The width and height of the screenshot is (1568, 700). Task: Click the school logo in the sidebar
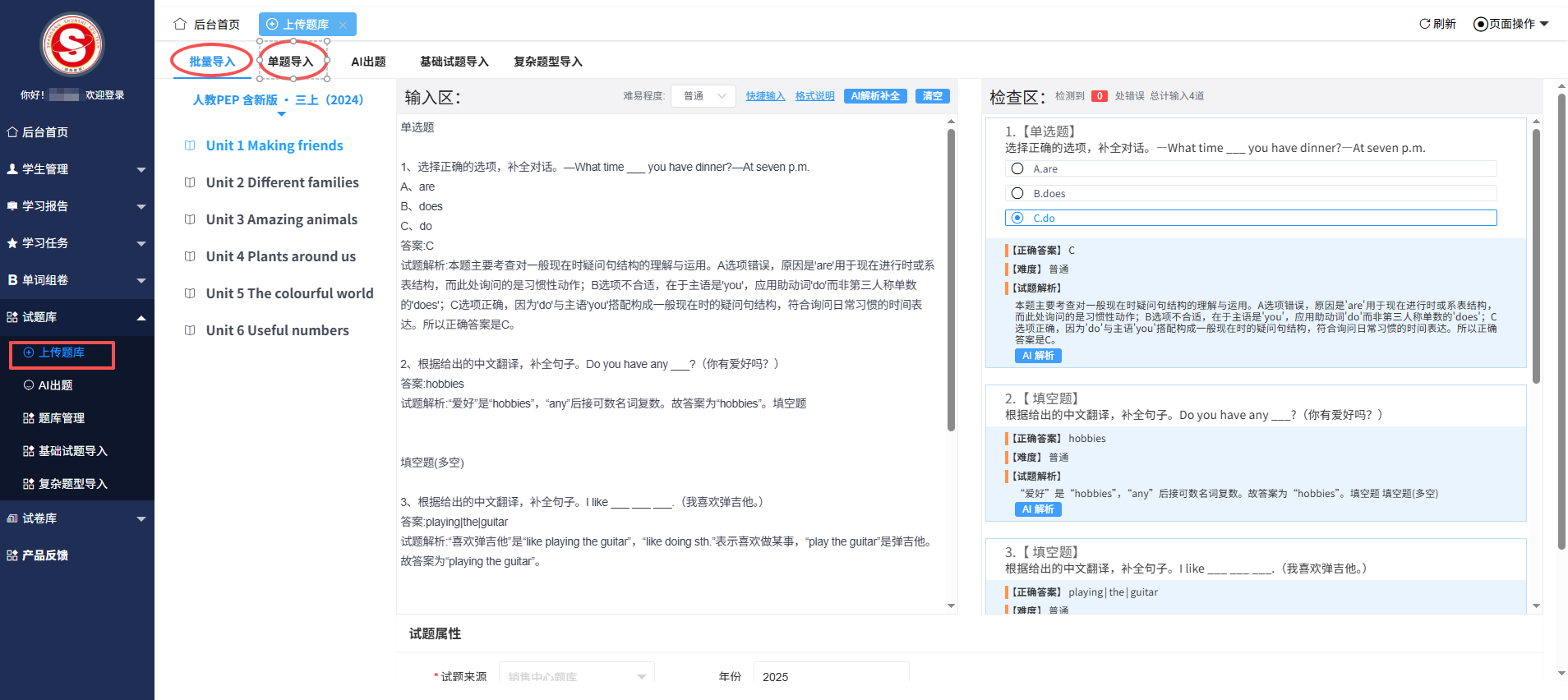(x=72, y=45)
